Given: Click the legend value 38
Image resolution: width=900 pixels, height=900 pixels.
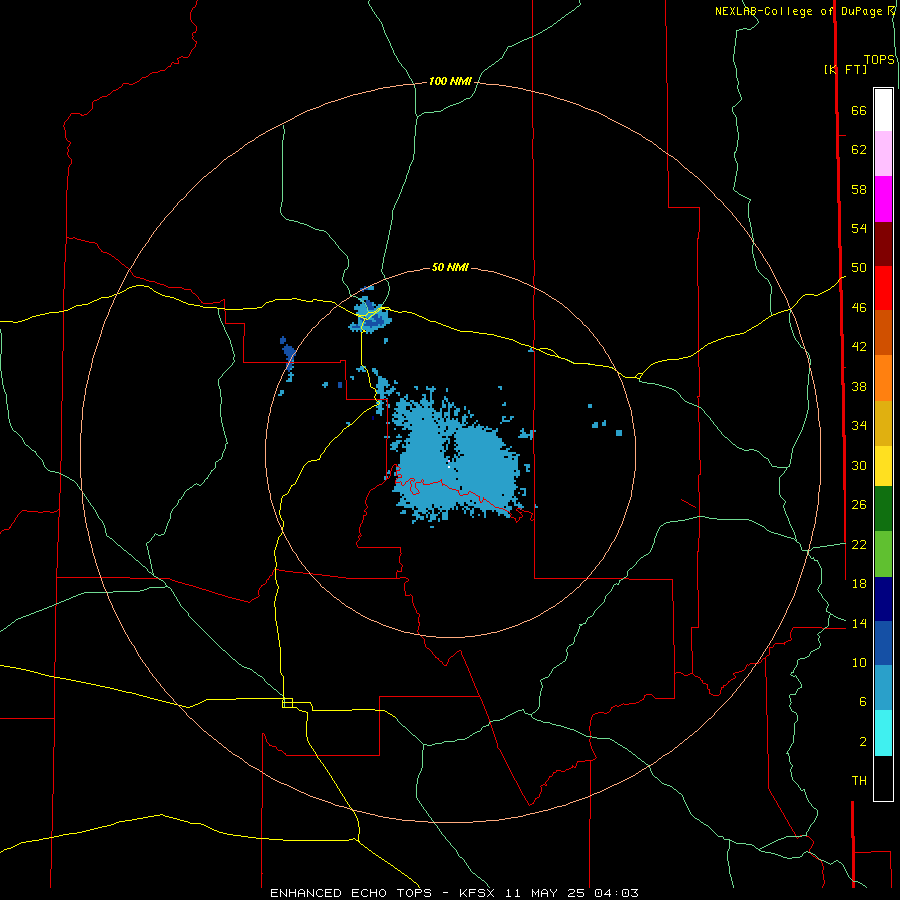Looking at the screenshot, I should coord(859,386).
